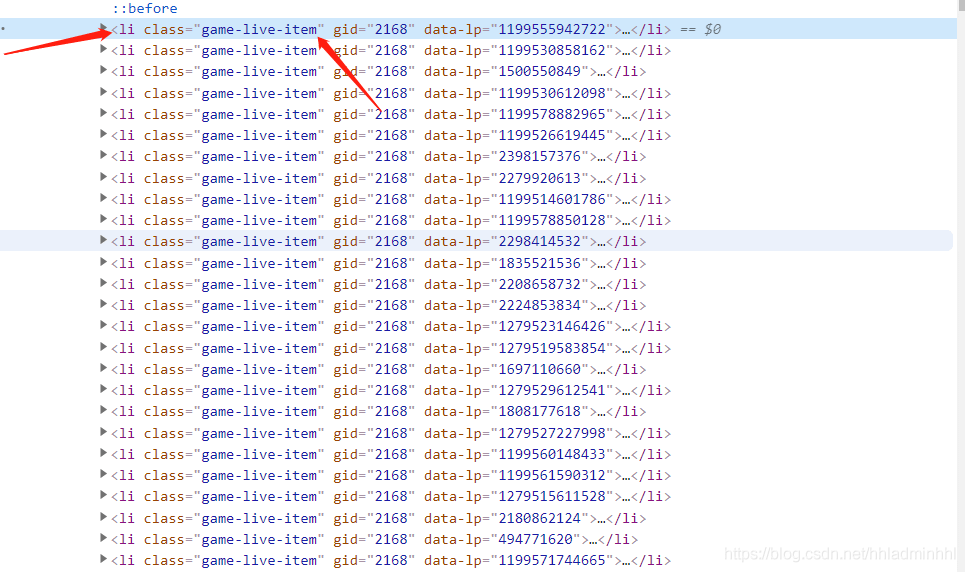965x572 pixels.
Task: Select the li row with data-lp 1279527227998
Action: [391, 433]
